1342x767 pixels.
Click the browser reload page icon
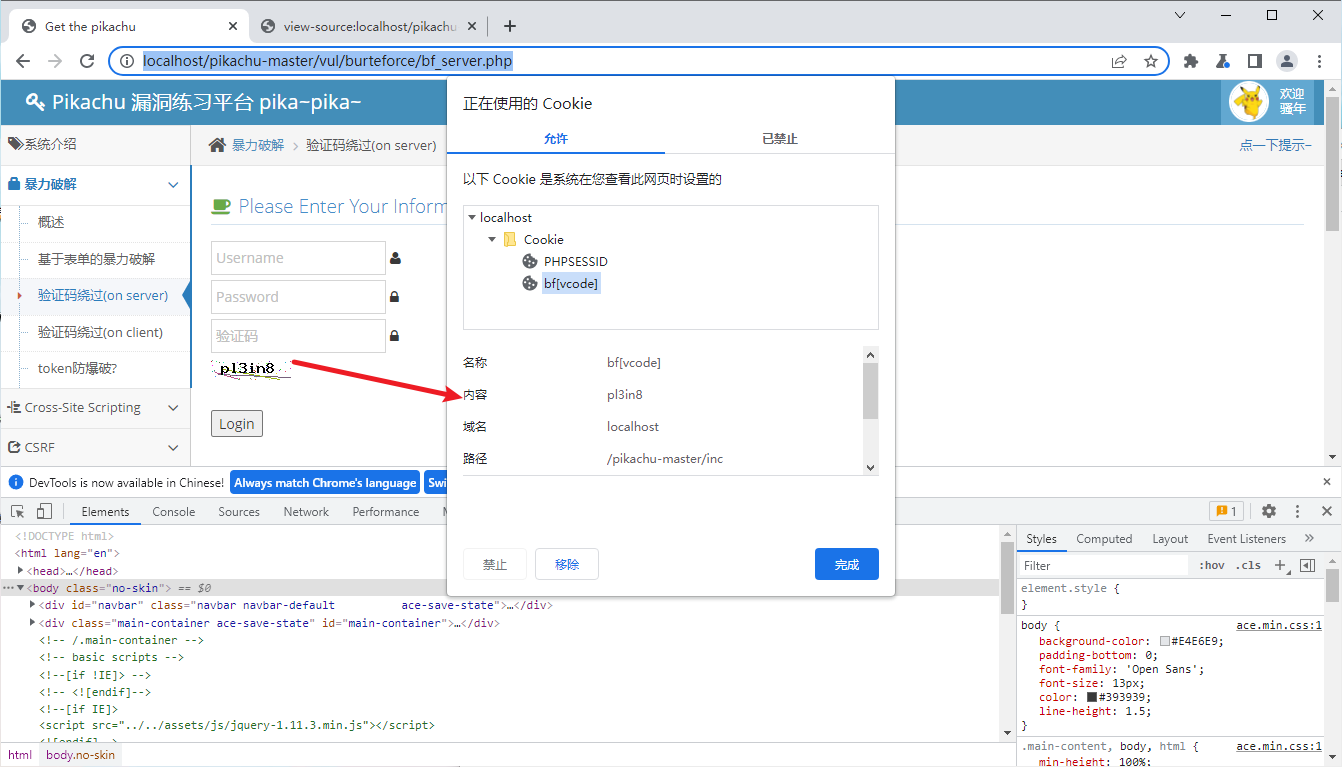[88, 61]
